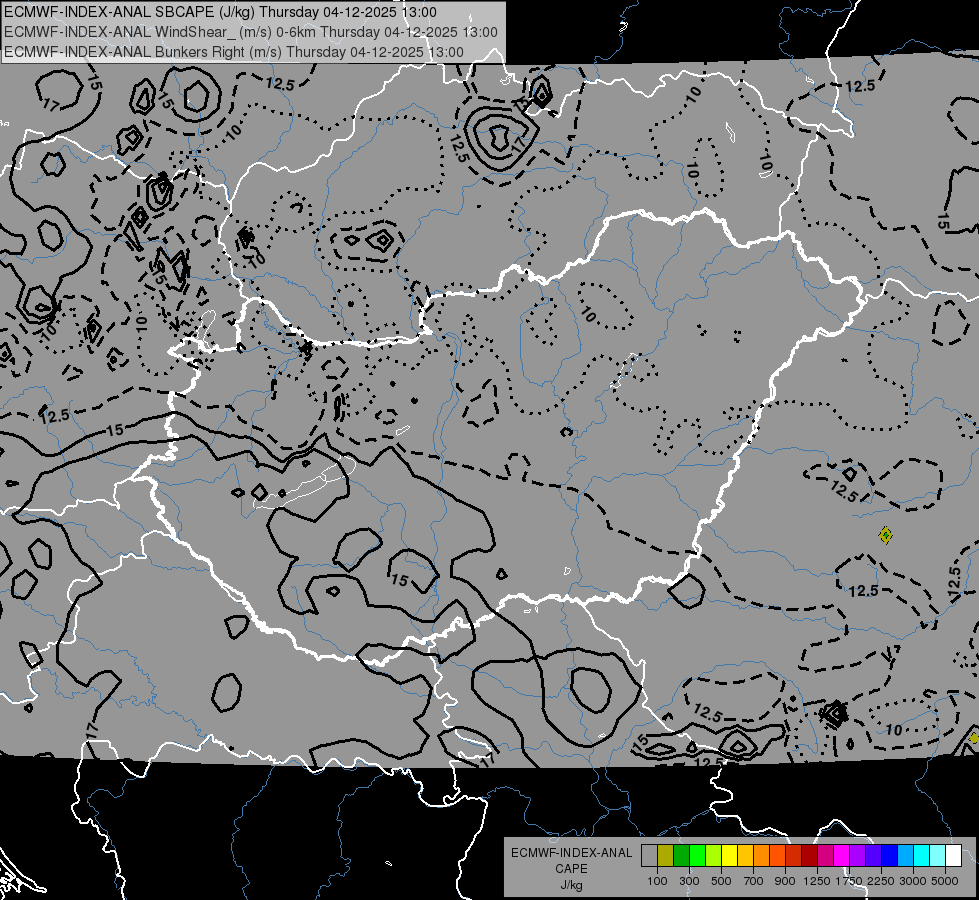Click the 300 legend tick label
The height and width of the screenshot is (900, 979).
pos(689,881)
